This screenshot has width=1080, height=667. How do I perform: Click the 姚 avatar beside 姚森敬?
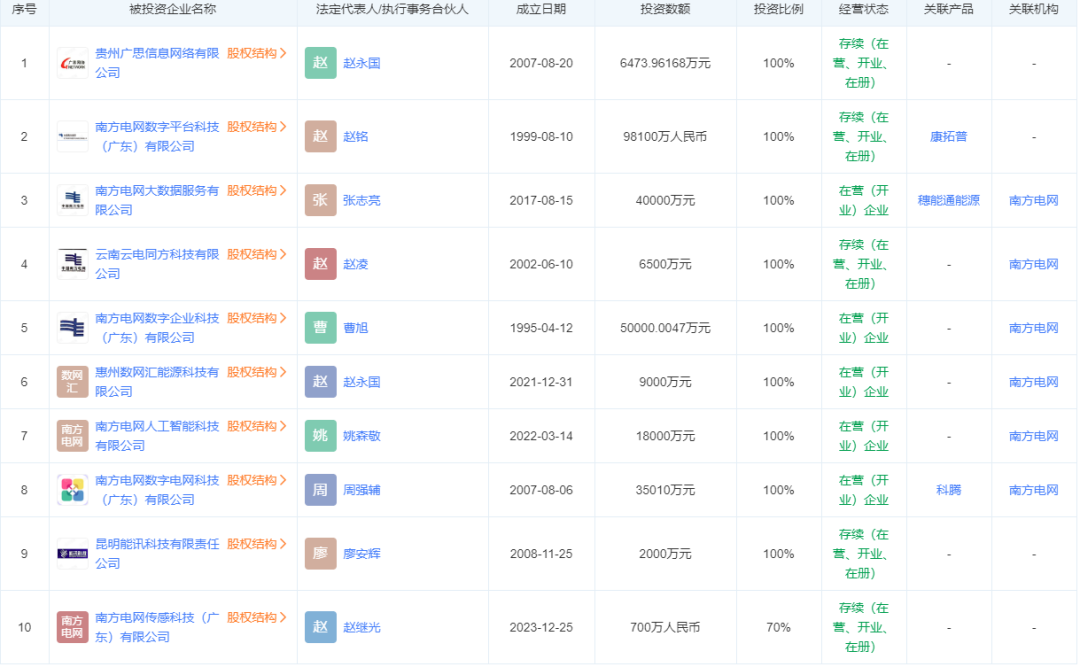pos(321,436)
